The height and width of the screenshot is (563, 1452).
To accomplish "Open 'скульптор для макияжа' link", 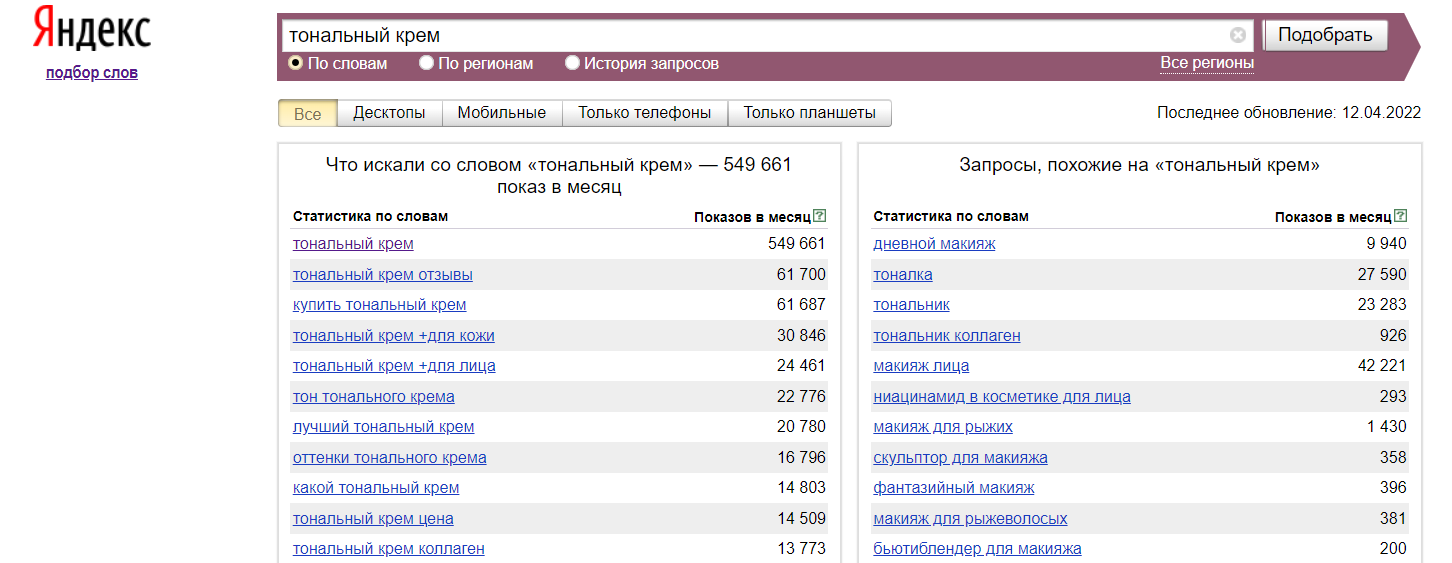I will pyautogui.click(x=960, y=458).
